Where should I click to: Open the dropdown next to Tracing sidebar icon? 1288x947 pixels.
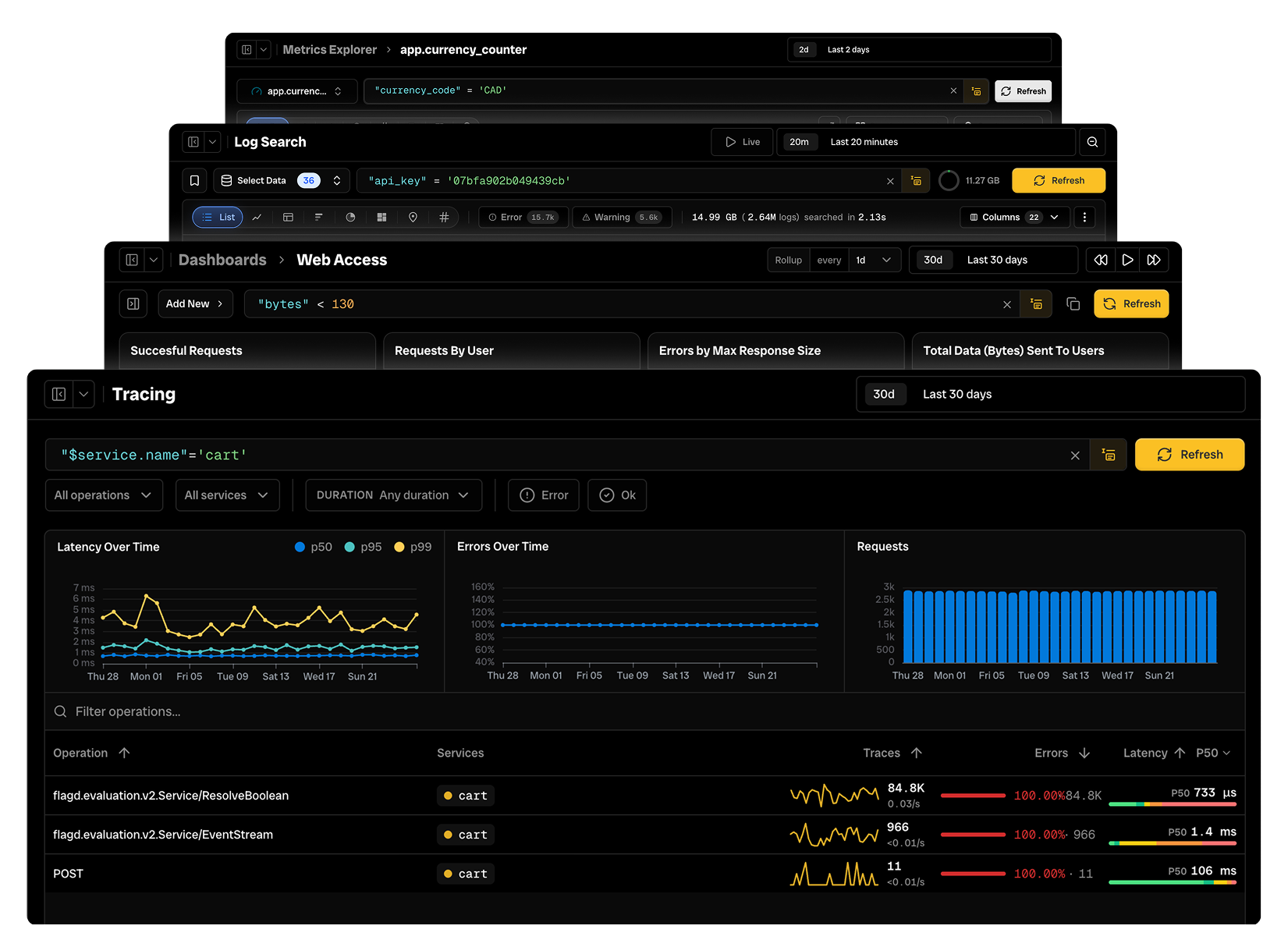coord(83,394)
